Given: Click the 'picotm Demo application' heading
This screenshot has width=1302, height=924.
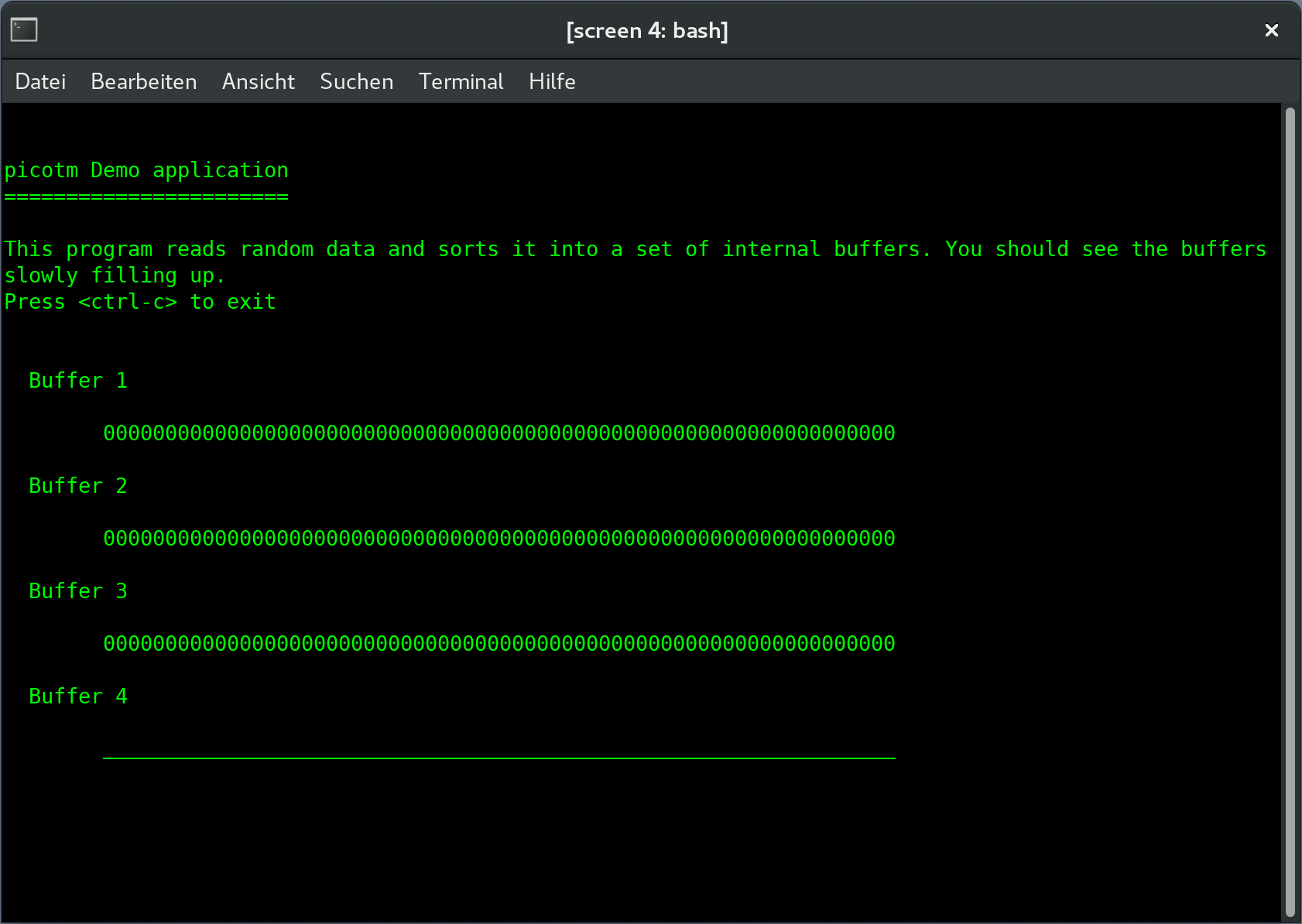Looking at the screenshot, I should pos(146,170).
